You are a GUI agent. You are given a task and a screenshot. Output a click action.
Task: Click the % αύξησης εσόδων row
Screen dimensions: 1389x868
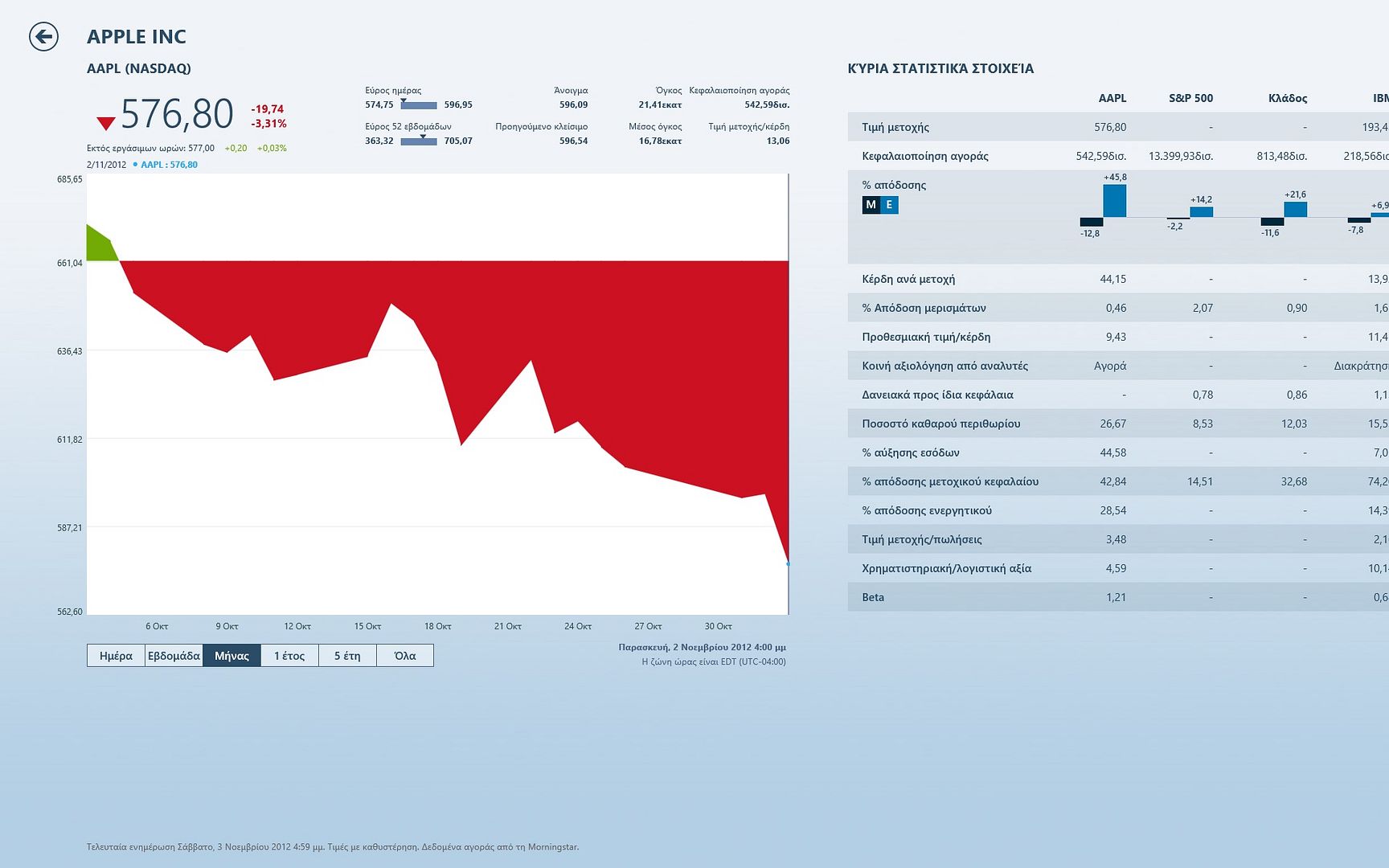pos(1118,452)
